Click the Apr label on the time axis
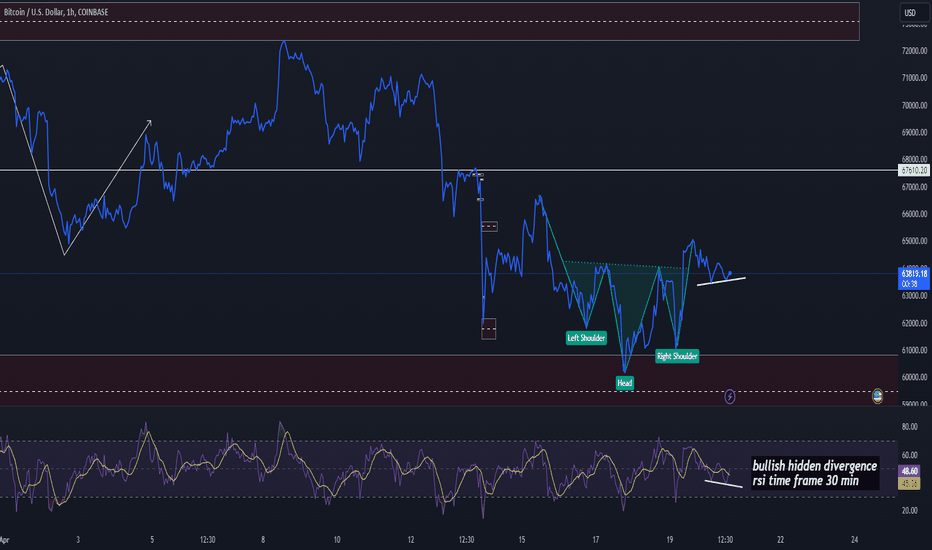The width and height of the screenshot is (932, 550). (x=7, y=537)
